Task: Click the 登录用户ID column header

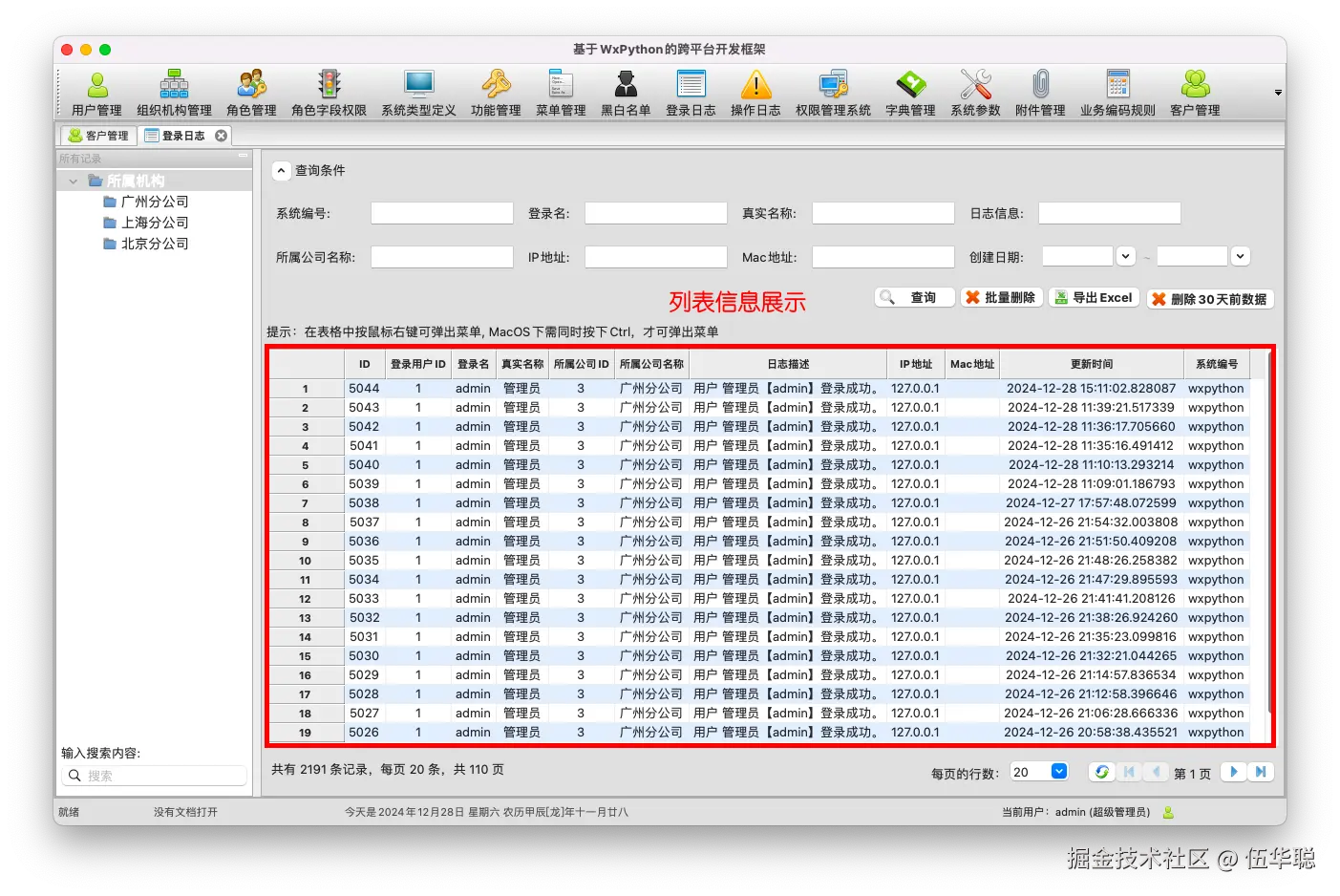Action: [x=417, y=364]
